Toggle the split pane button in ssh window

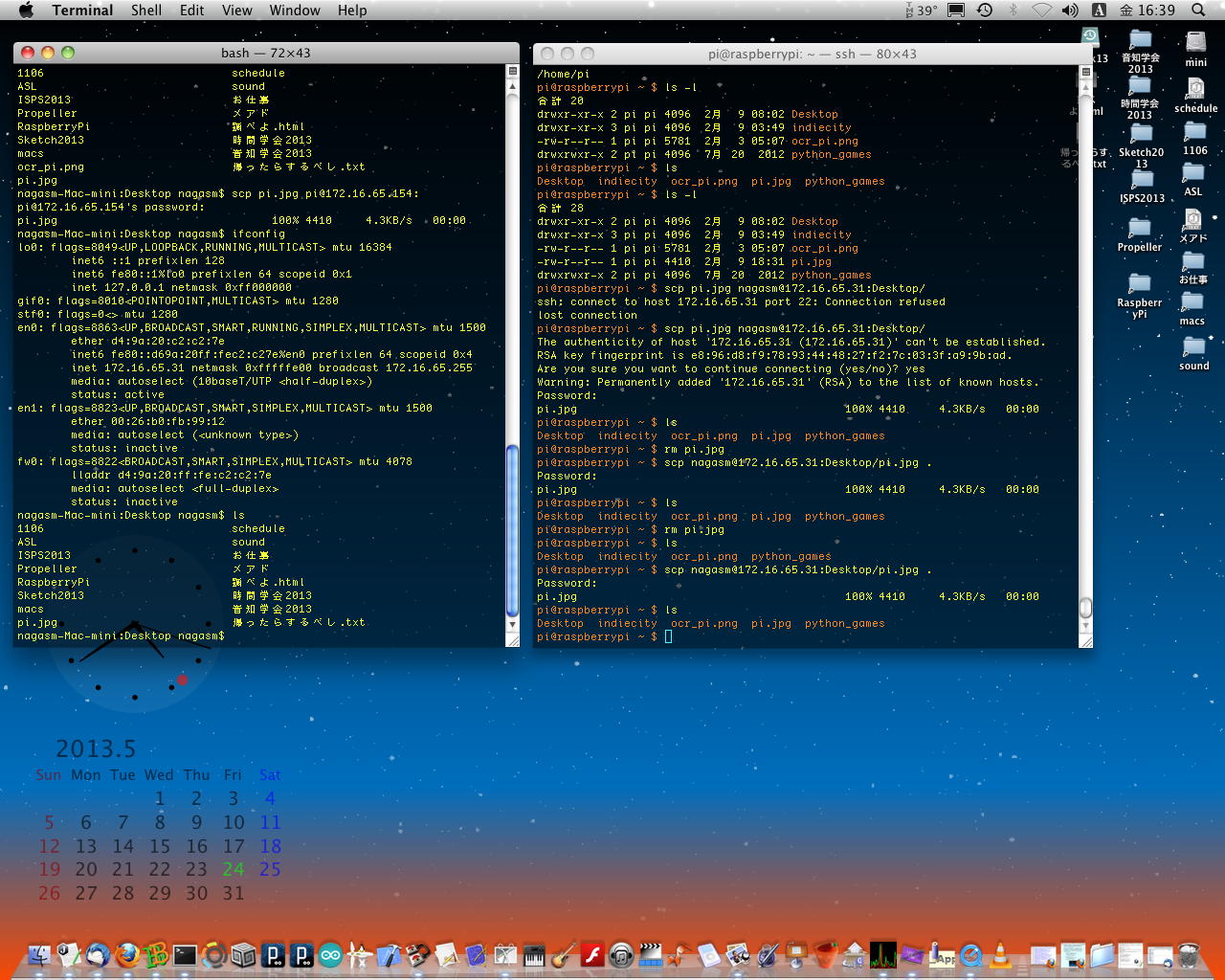1085,72
